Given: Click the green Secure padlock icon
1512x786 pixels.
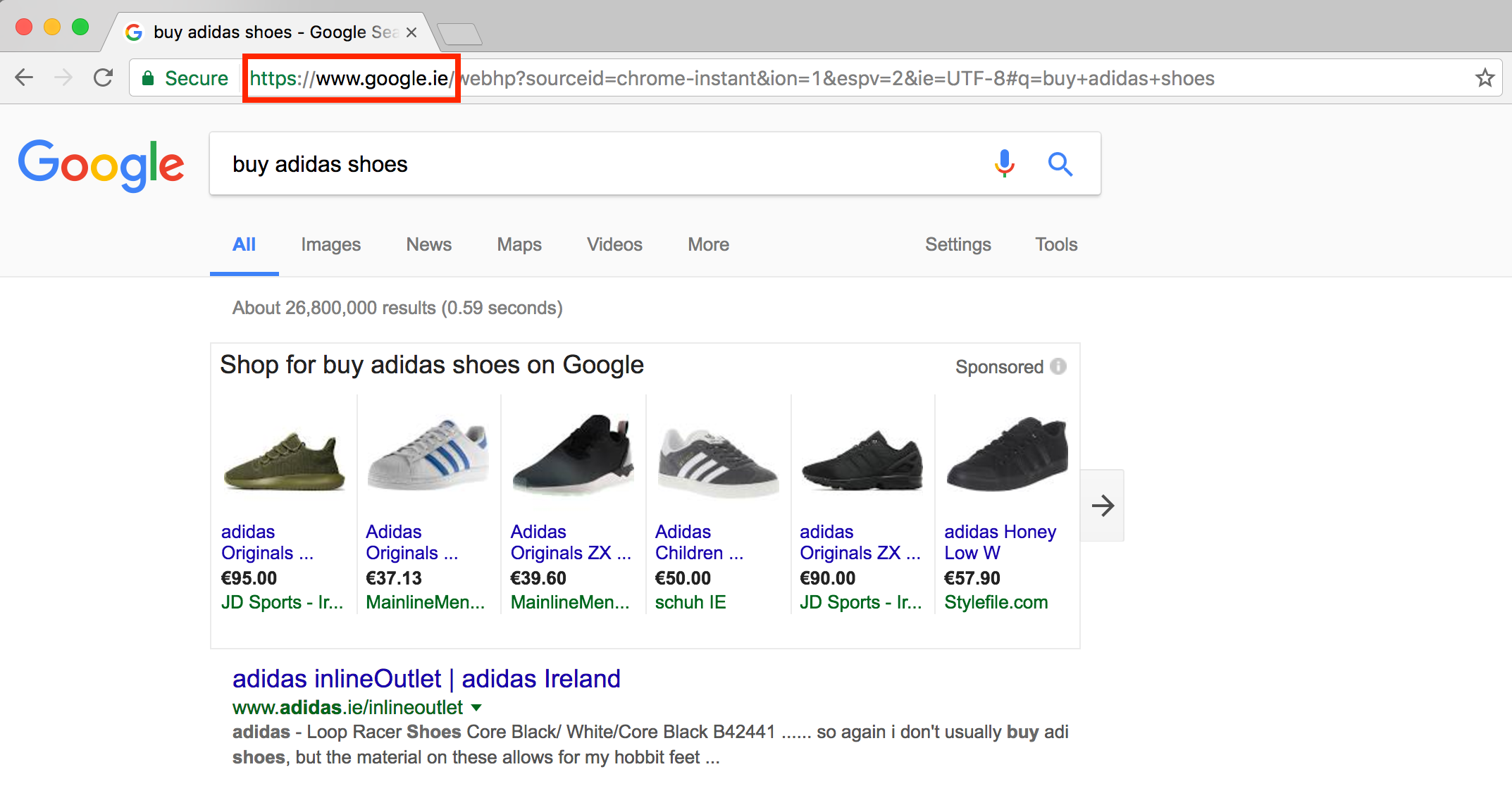Looking at the screenshot, I should point(148,78).
